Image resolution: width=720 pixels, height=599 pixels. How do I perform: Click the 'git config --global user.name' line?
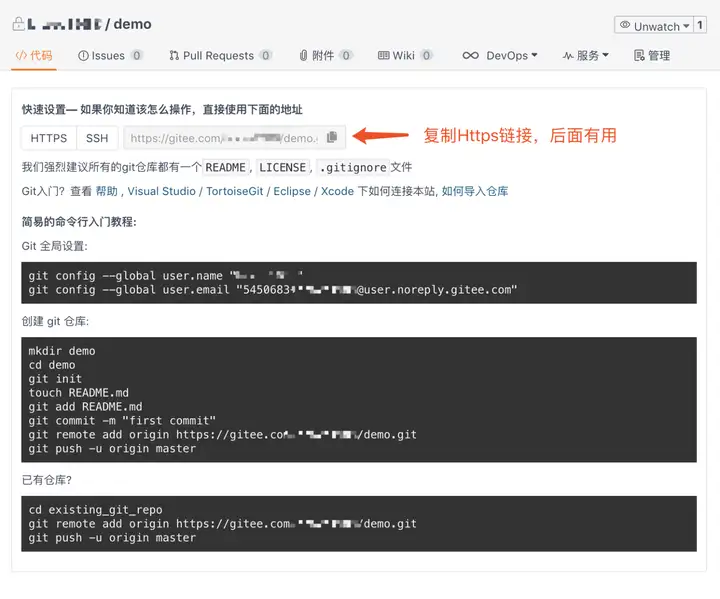click(x=165, y=276)
